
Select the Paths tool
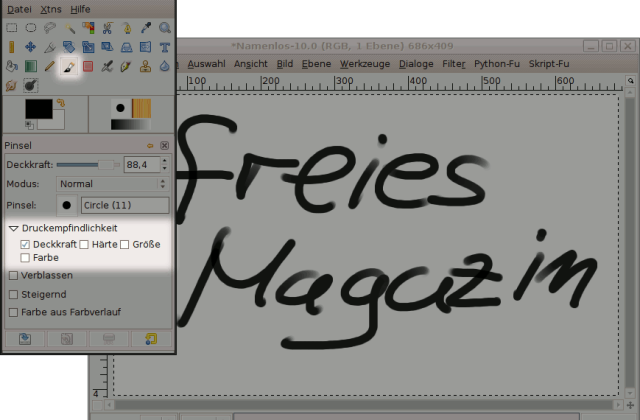pos(126,28)
